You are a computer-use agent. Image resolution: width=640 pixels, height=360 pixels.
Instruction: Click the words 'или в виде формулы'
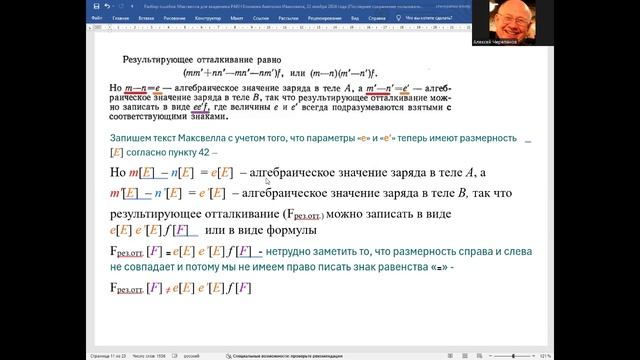click(x=261, y=230)
